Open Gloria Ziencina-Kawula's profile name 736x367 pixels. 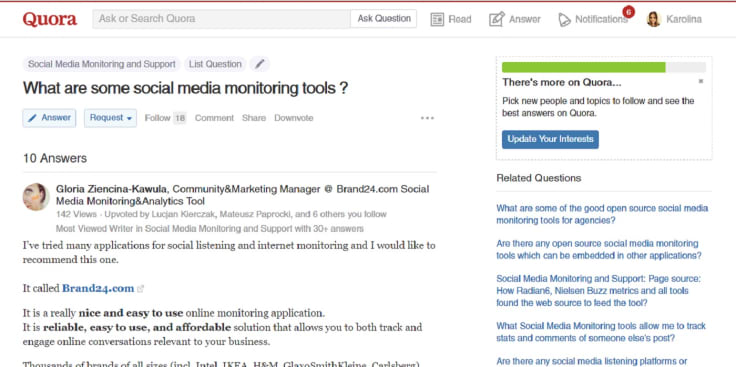tap(111, 189)
